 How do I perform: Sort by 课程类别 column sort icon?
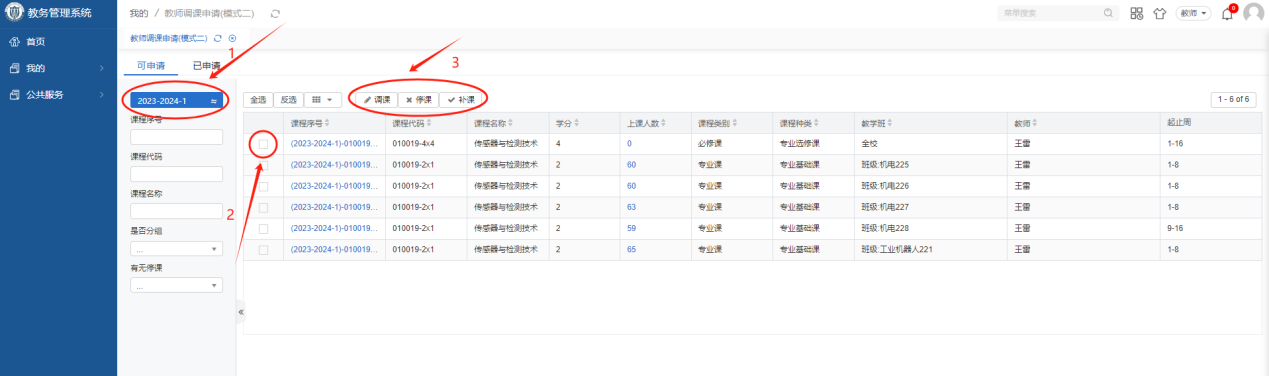[736, 123]
